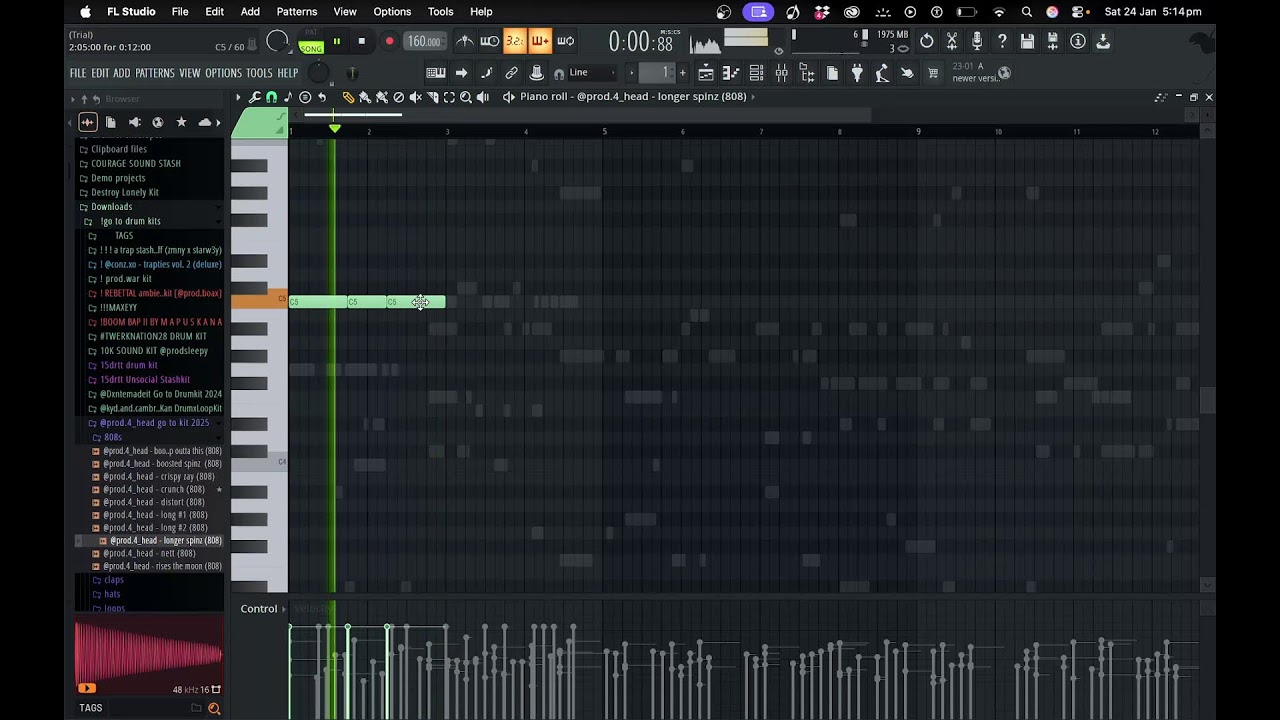The width and height of the screenshot is (1280, 720).
Task: Open the Patterns menu in macOS menu bar
Action: [296, 12]
